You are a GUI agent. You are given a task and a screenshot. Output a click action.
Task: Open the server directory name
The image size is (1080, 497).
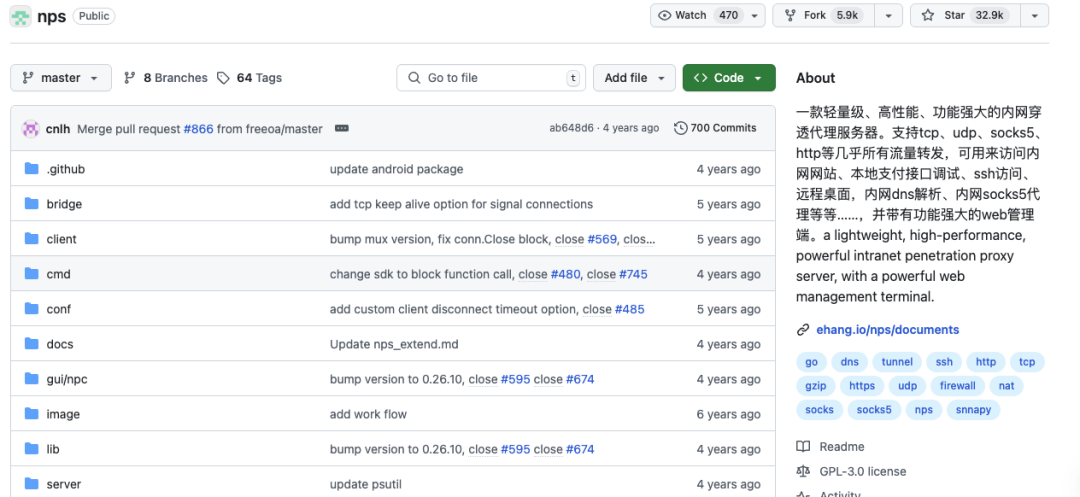click(x=64, y=485)
